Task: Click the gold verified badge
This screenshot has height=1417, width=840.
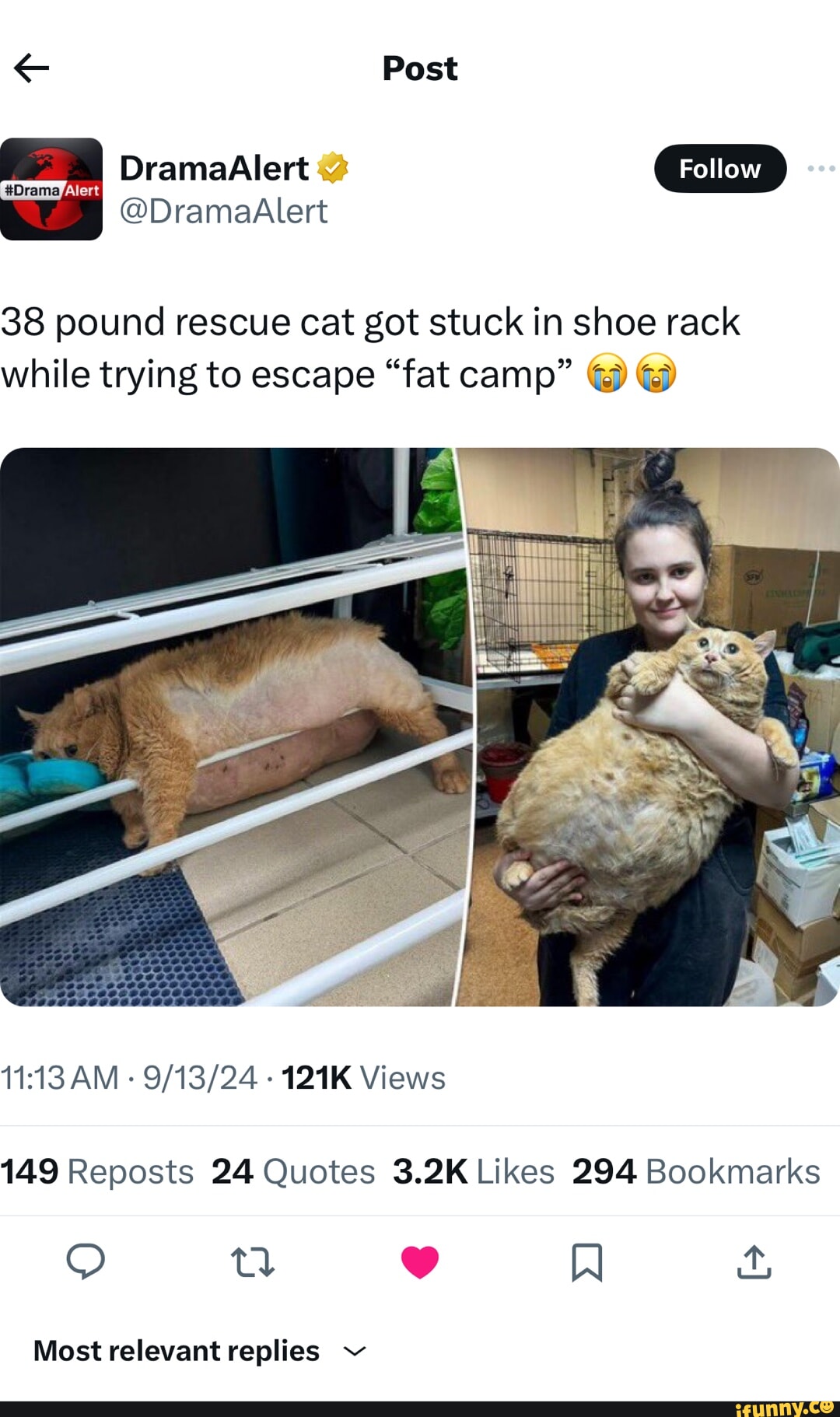Action: (333, 167)
